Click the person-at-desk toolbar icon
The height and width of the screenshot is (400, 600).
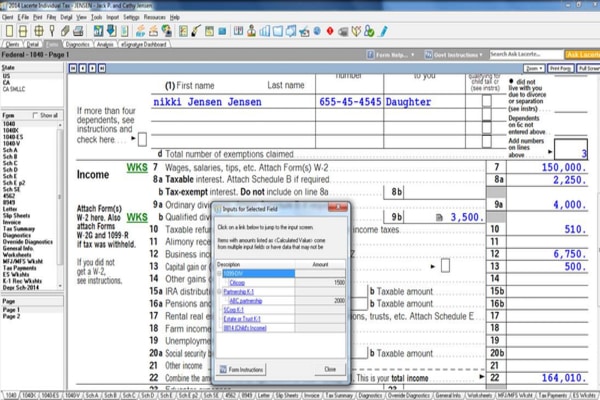pyautogui.click(x=251, y=31)
